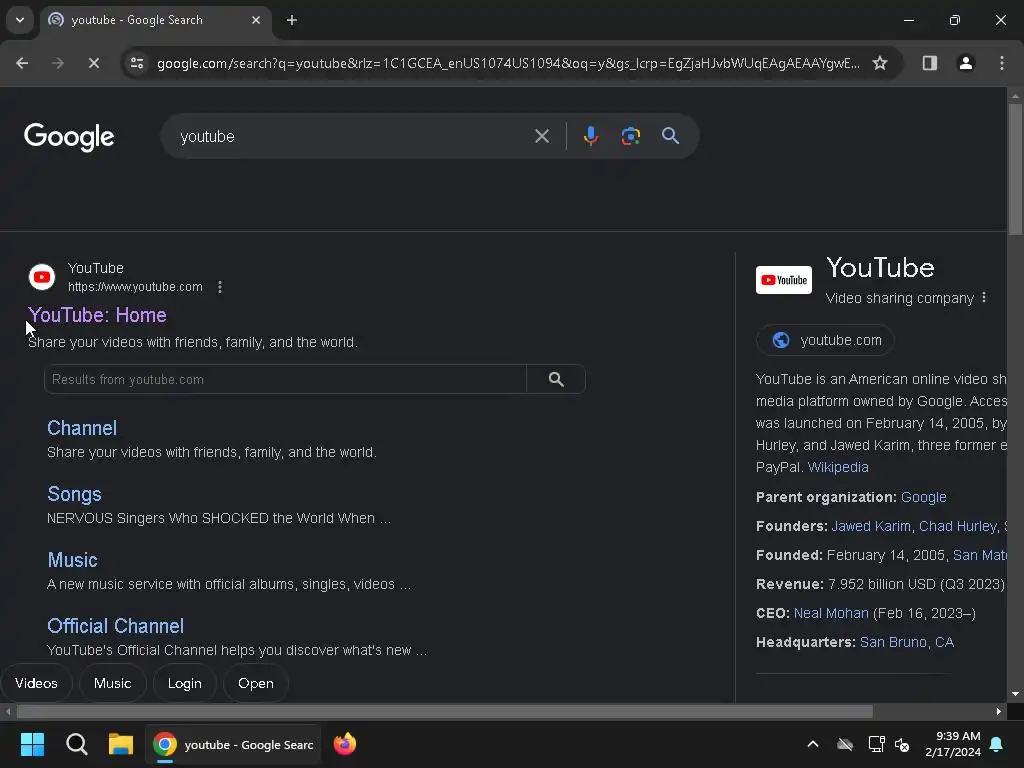
Task: Open the OneDrive tray icon
Action: point(845,744)
